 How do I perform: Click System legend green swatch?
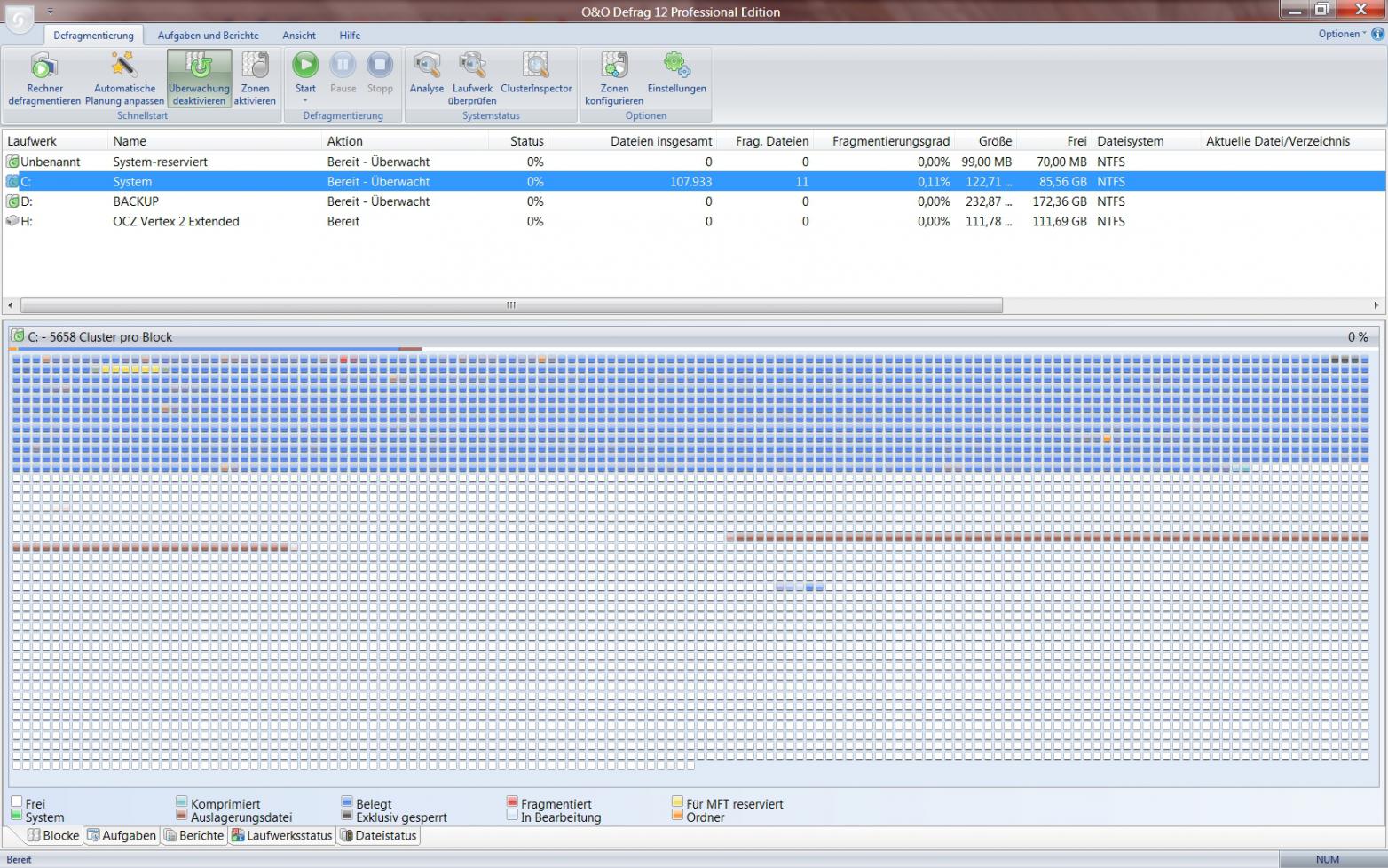[x=17, y=815]
